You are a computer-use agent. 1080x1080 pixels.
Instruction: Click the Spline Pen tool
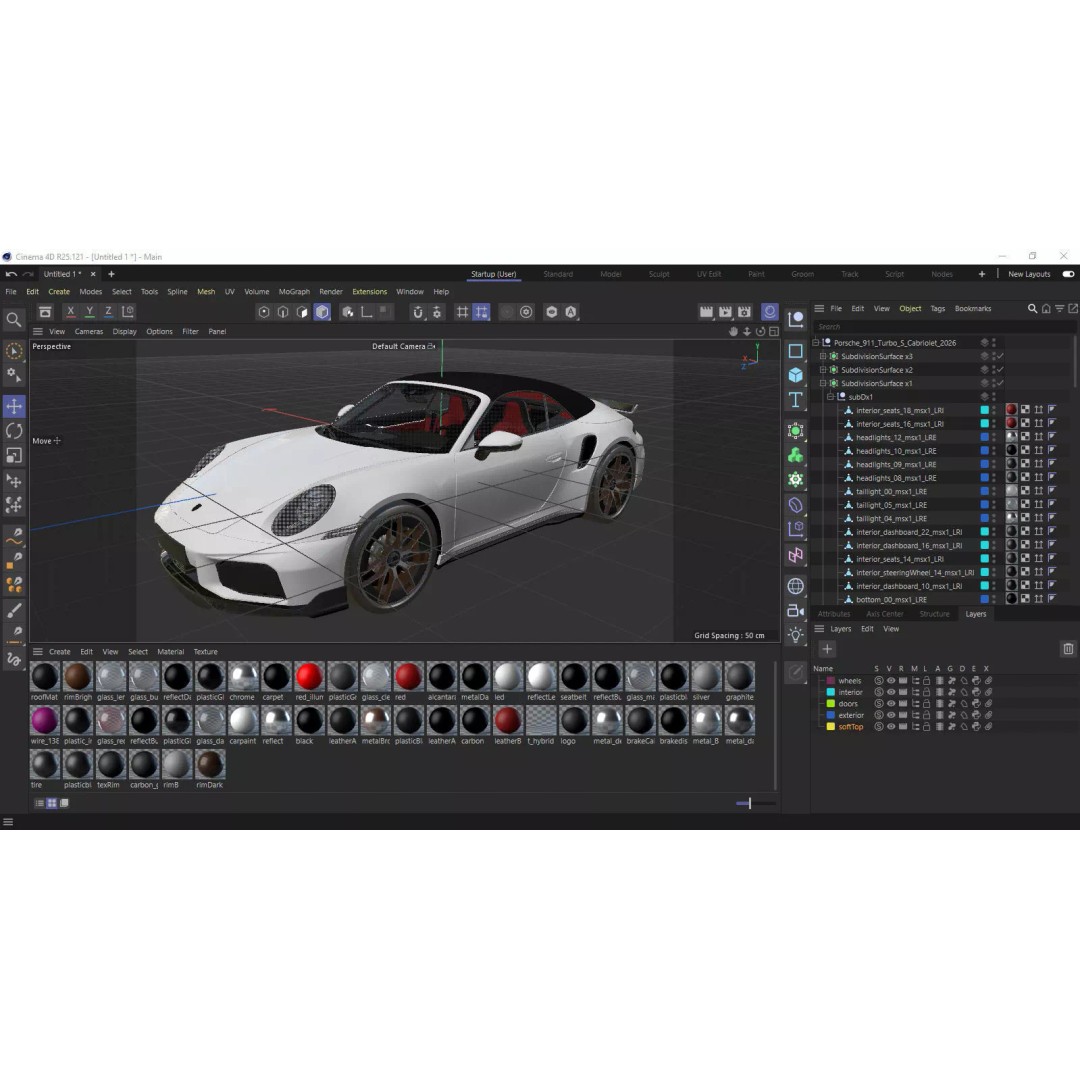pyautogui.click(x=14, y=537)
